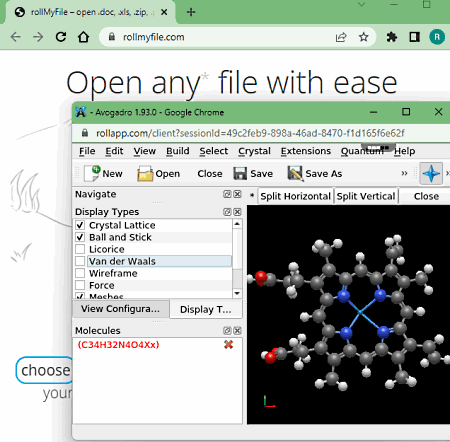Image resolution: width=450 pixels, height=442 pixels.
Task: Open the Chrome profile avatar R
Action: (x=437, y=37)
